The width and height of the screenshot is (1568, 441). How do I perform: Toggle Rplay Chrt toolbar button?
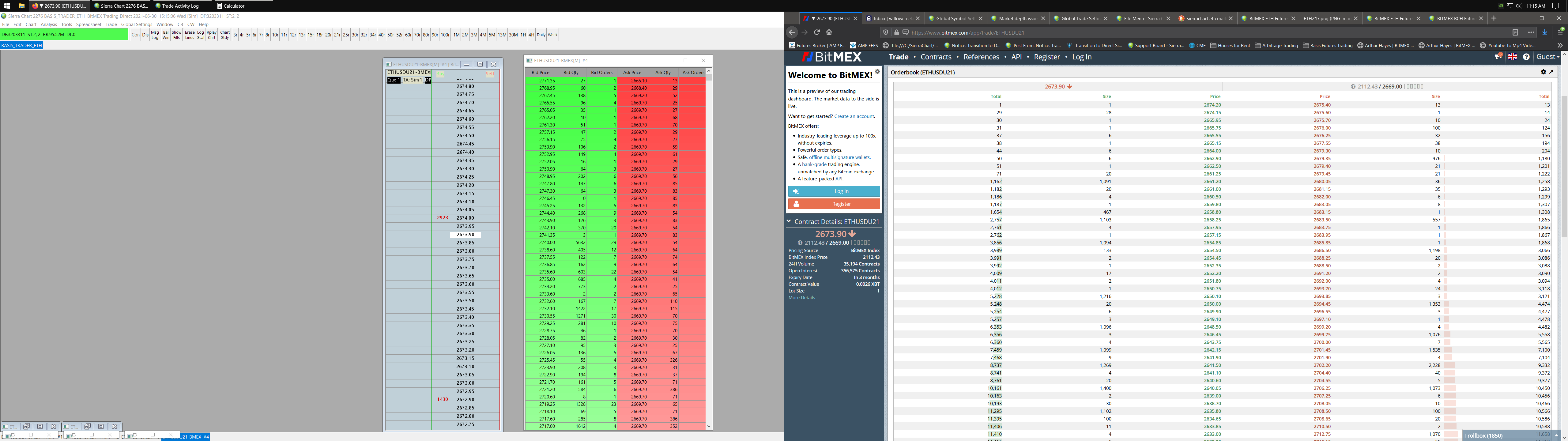pyautogui.click(x=212, y=35)
